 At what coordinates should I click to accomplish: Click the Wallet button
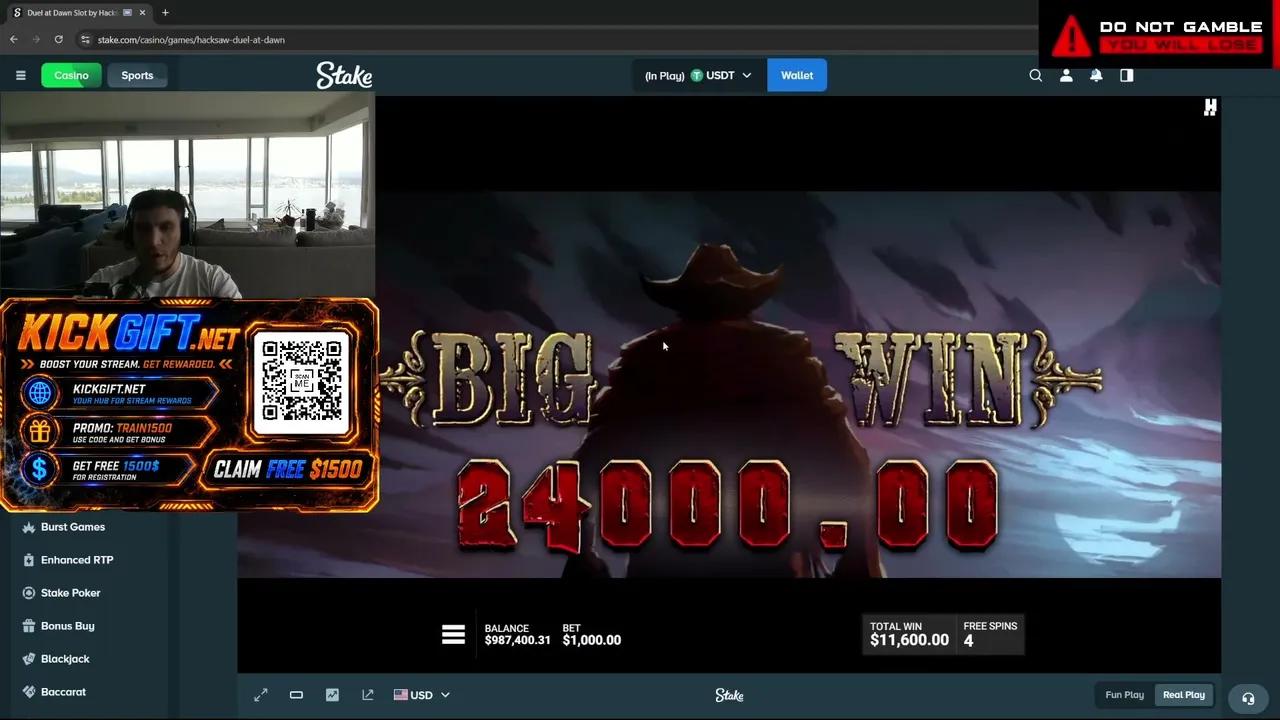tap(797, 76)
